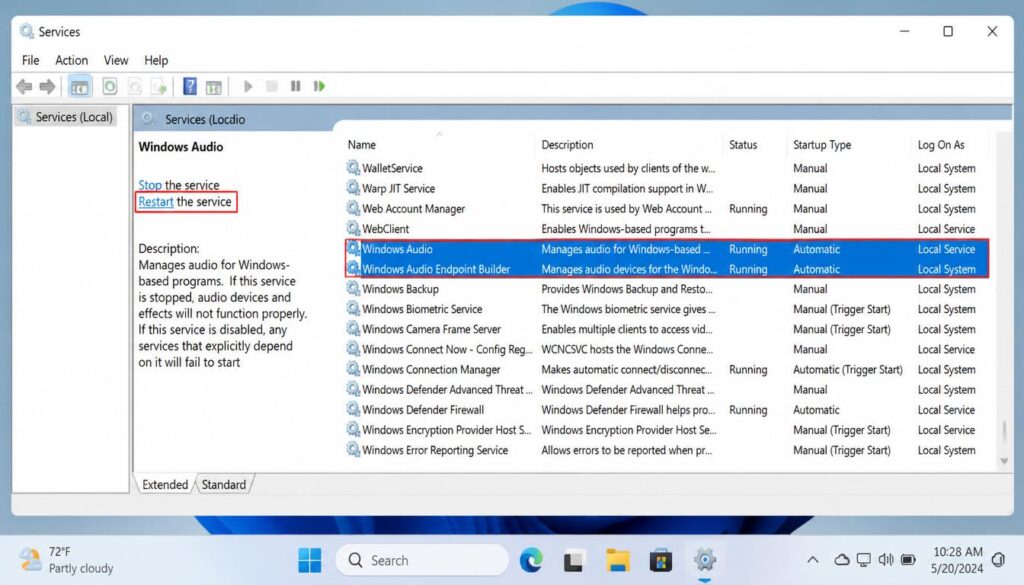Click the gear icon beside WebClient
Image resolution: width=1024 pixels, height=585 pixels.
[x=353, y=229]
